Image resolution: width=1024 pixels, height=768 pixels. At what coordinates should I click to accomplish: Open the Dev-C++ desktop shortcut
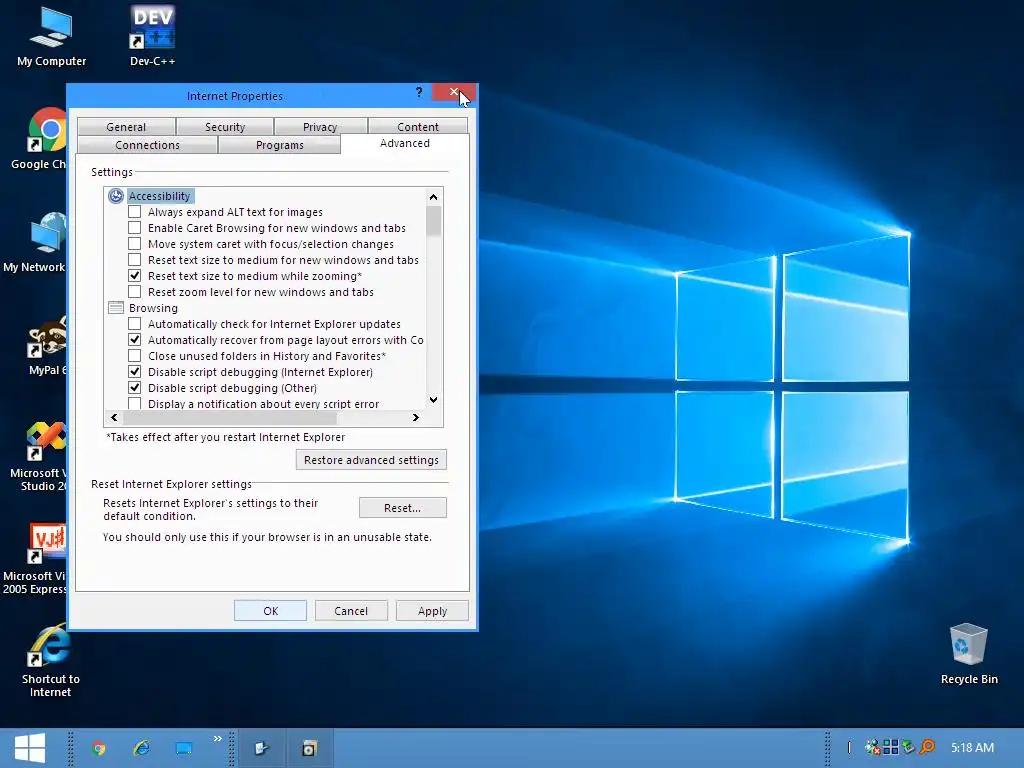[x=152, y=36]
